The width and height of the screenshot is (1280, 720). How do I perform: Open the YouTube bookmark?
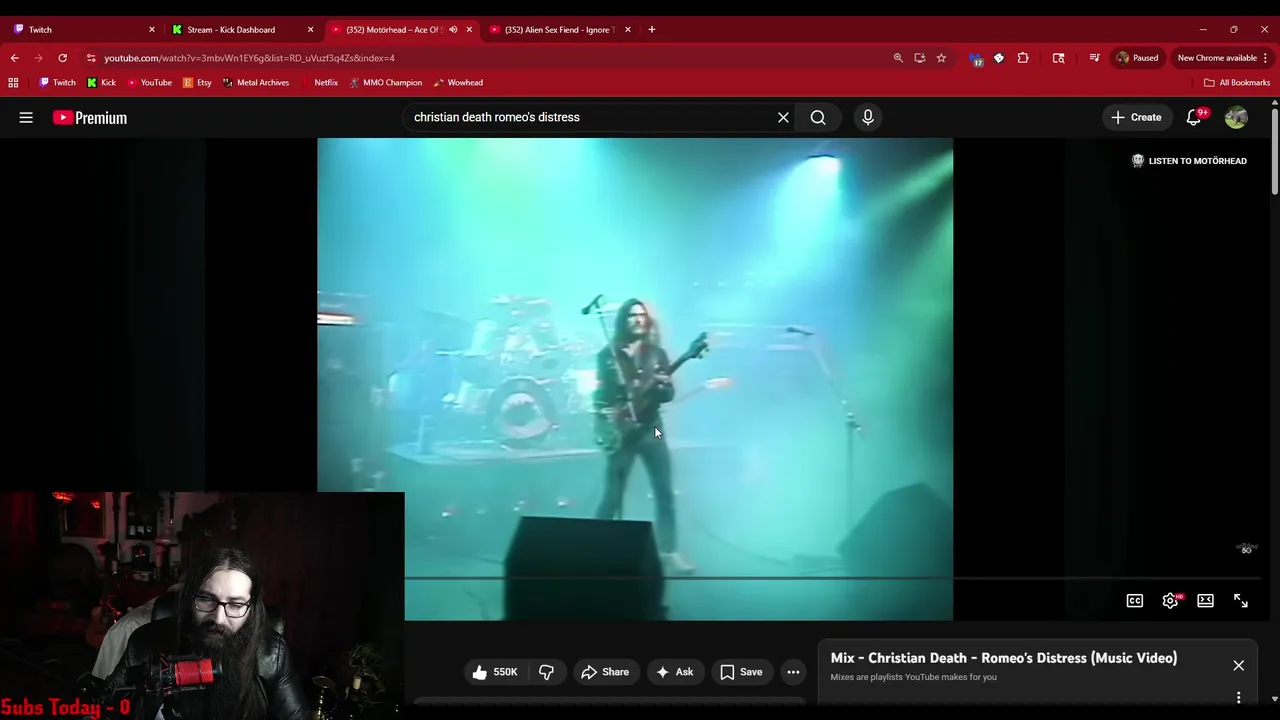pos(149,83)
